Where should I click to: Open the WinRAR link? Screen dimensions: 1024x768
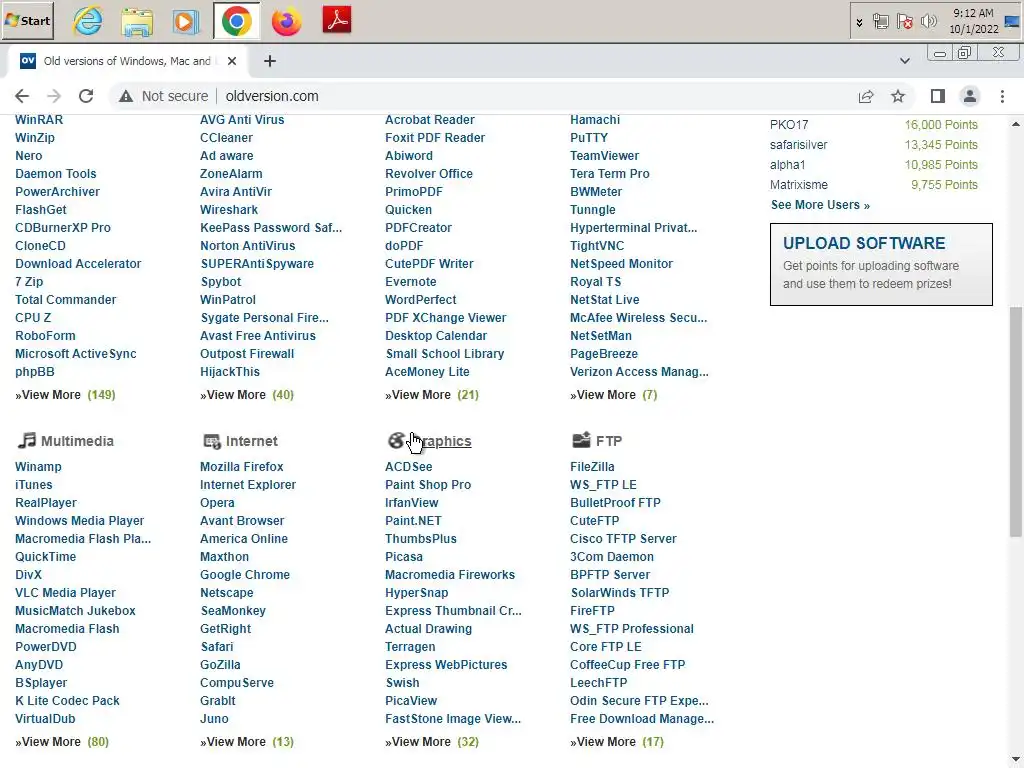pos(39,120)
